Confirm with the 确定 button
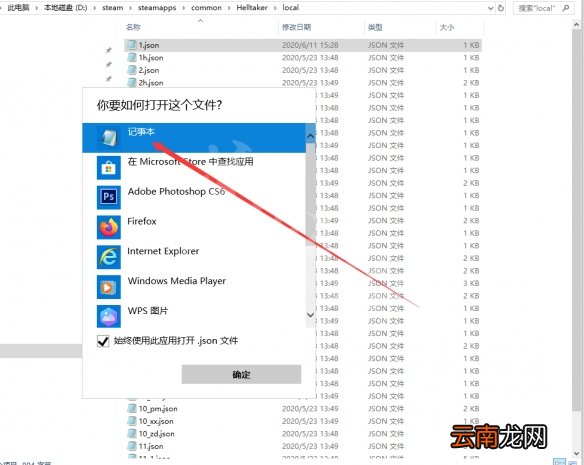 (x=241, y=374)
